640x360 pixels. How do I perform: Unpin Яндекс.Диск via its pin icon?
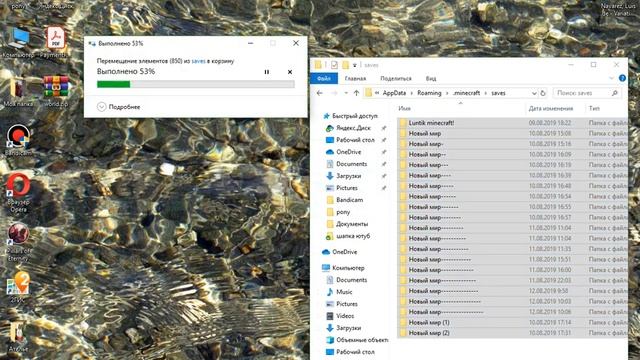tap(384, 128)
